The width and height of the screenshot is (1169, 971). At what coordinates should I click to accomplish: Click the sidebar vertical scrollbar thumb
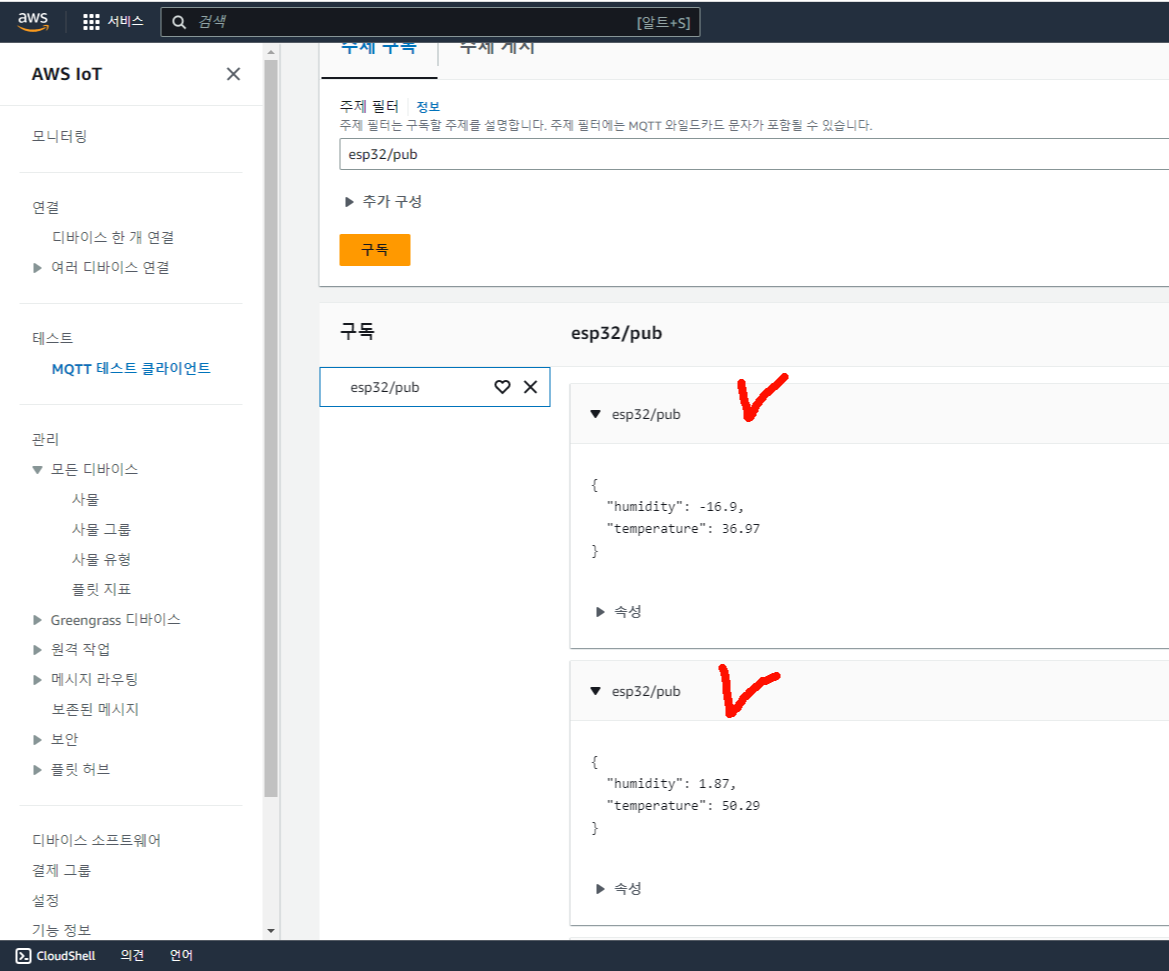pos(271,428)
